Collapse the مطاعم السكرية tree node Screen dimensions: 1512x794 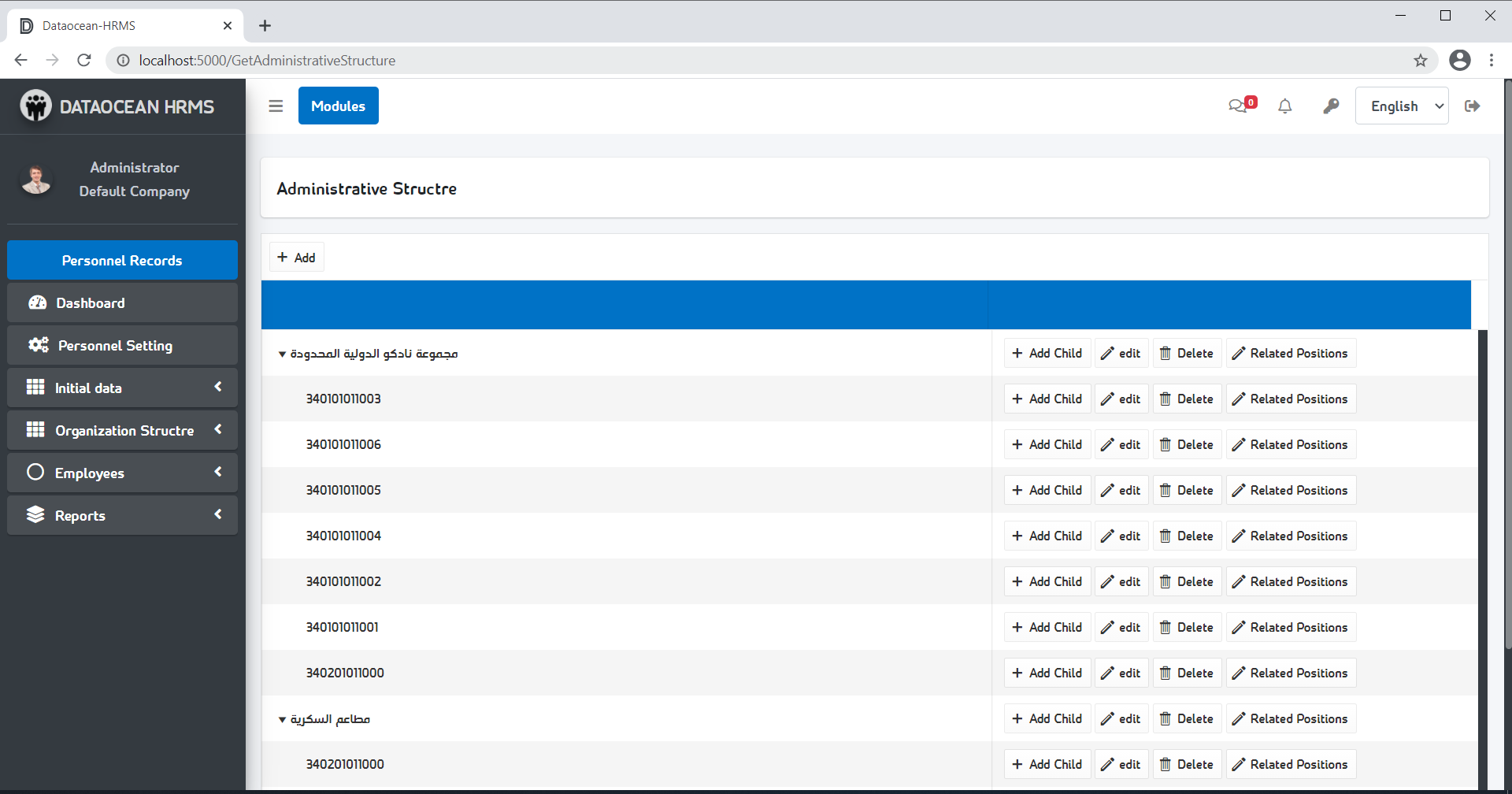click(x=282, y=720)
